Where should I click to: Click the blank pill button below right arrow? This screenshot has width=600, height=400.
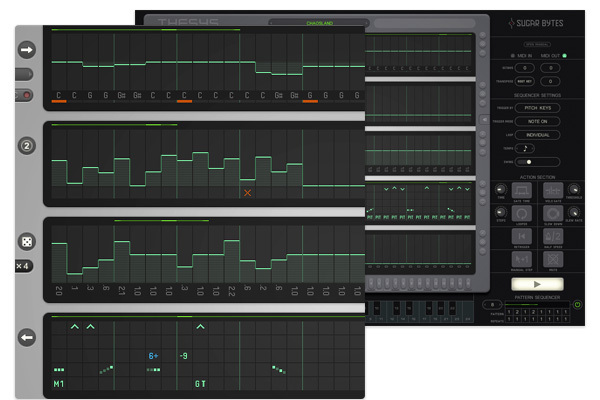[24, 74]
